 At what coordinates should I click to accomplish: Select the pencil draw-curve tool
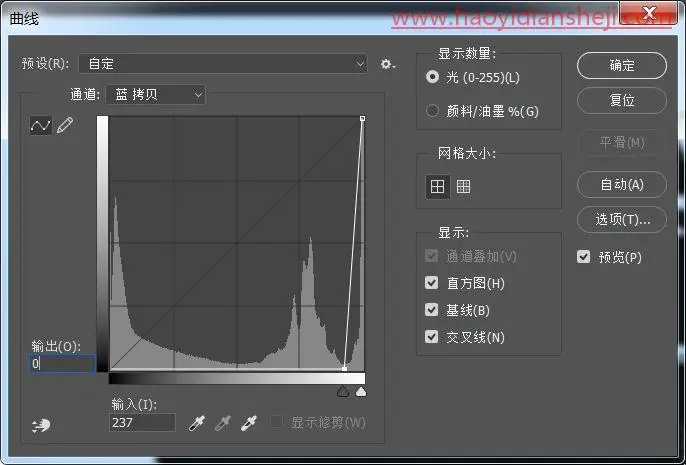tap(65, 126)
